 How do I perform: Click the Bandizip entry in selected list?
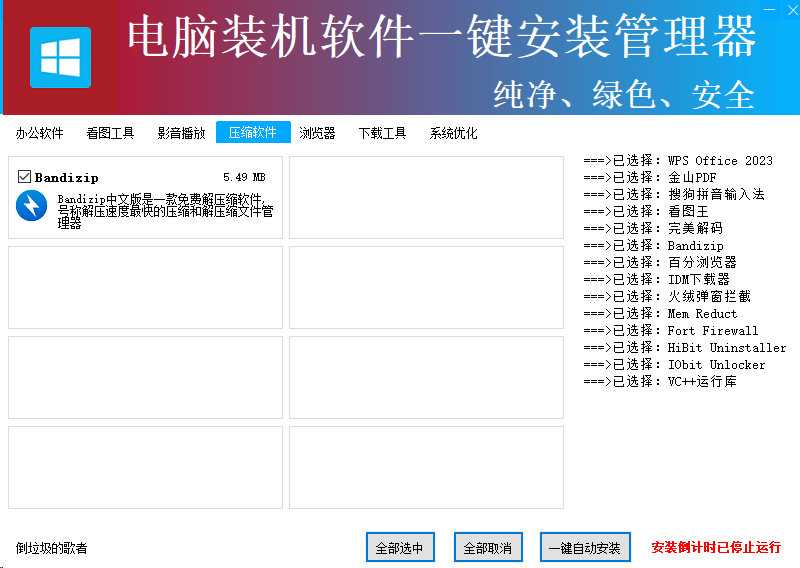coord(654,245)
